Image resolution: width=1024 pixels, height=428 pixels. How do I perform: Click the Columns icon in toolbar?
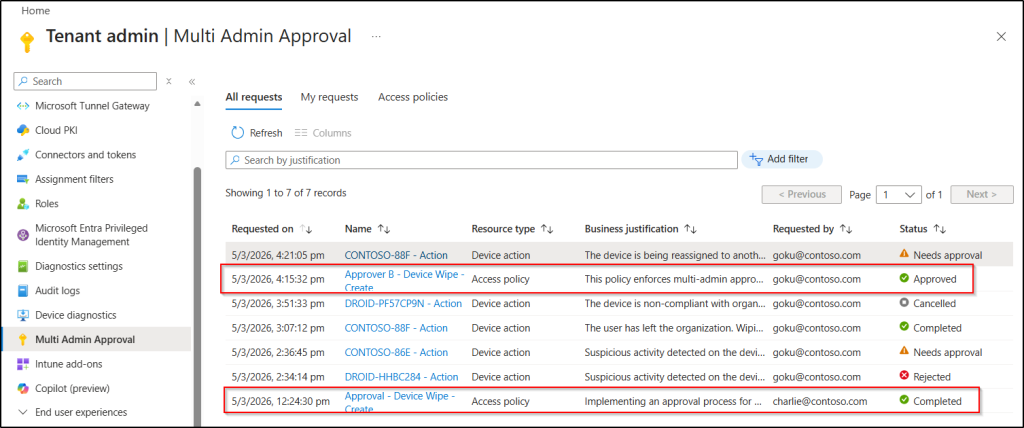(301, 133)
